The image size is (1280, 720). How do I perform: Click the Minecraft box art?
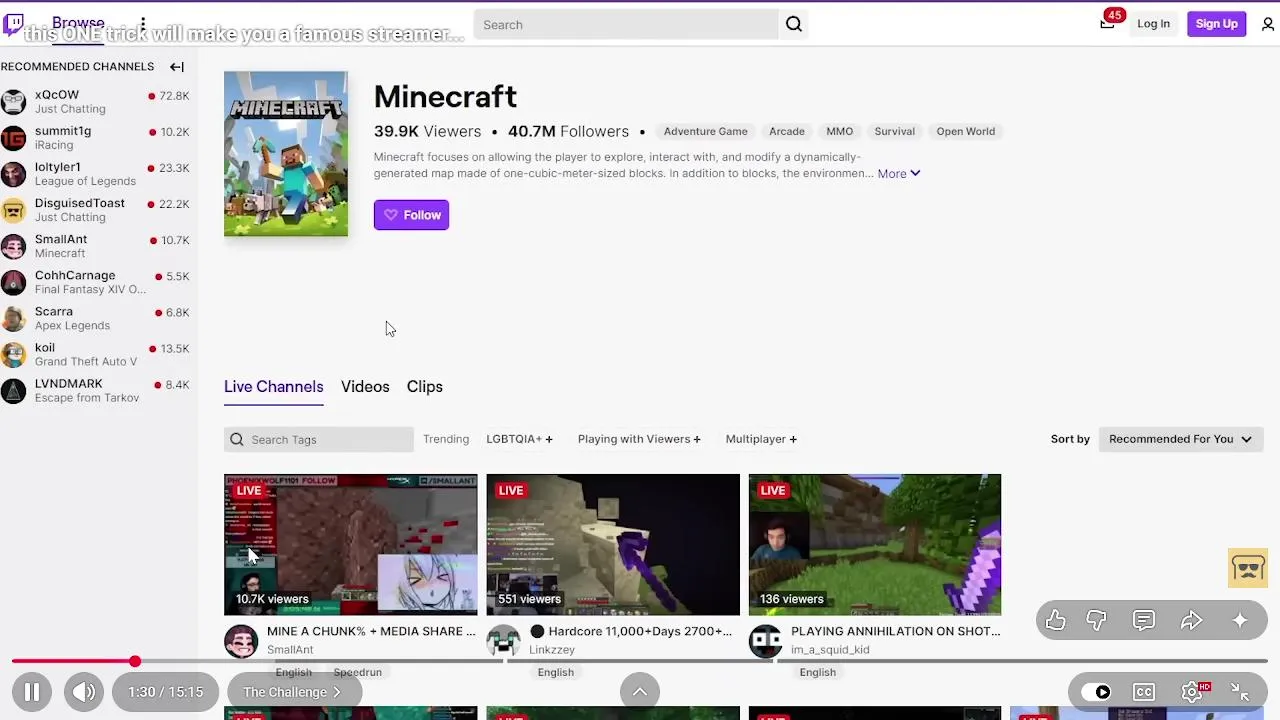[286, 154]
